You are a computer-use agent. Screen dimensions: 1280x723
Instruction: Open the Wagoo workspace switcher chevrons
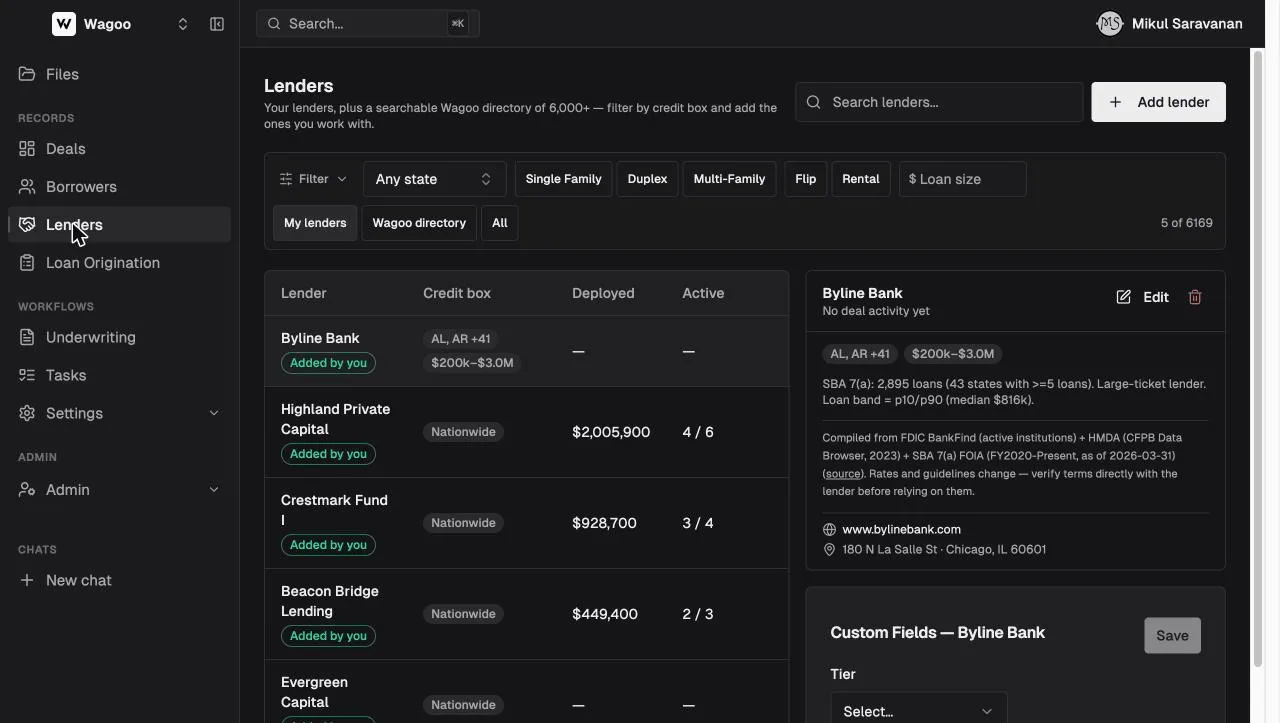click(183, 24)
